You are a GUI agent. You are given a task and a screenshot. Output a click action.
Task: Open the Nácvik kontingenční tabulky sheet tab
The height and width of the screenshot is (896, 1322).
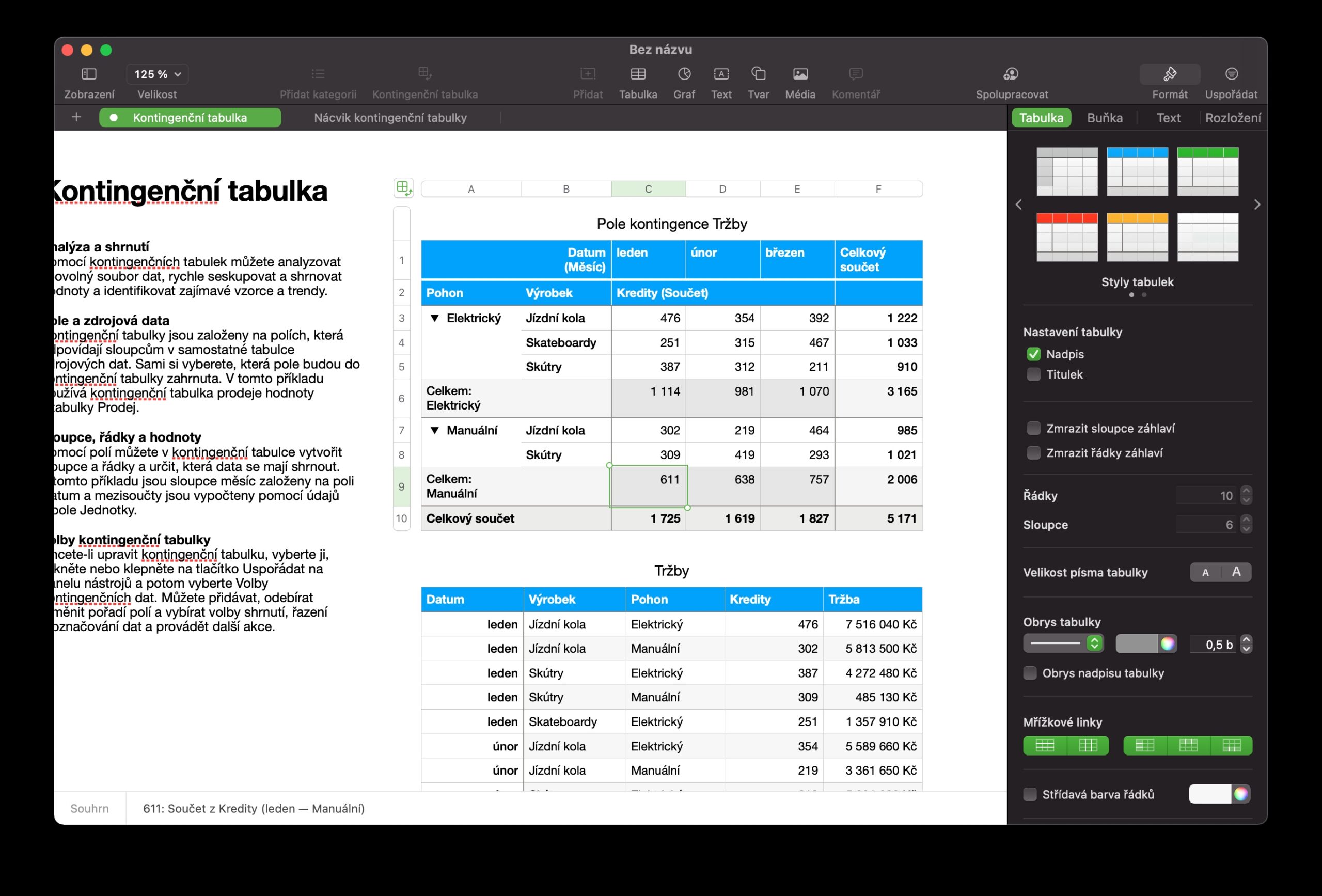tap(390, 118)
